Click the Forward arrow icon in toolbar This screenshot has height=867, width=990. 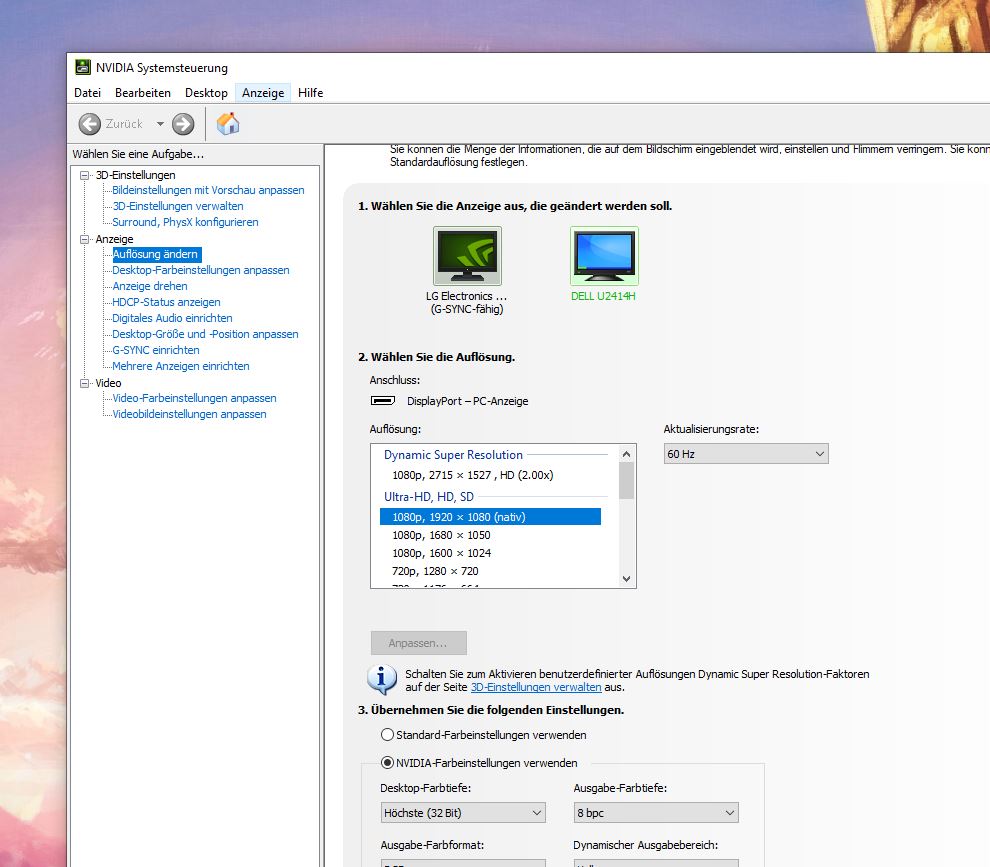point(183,124)
